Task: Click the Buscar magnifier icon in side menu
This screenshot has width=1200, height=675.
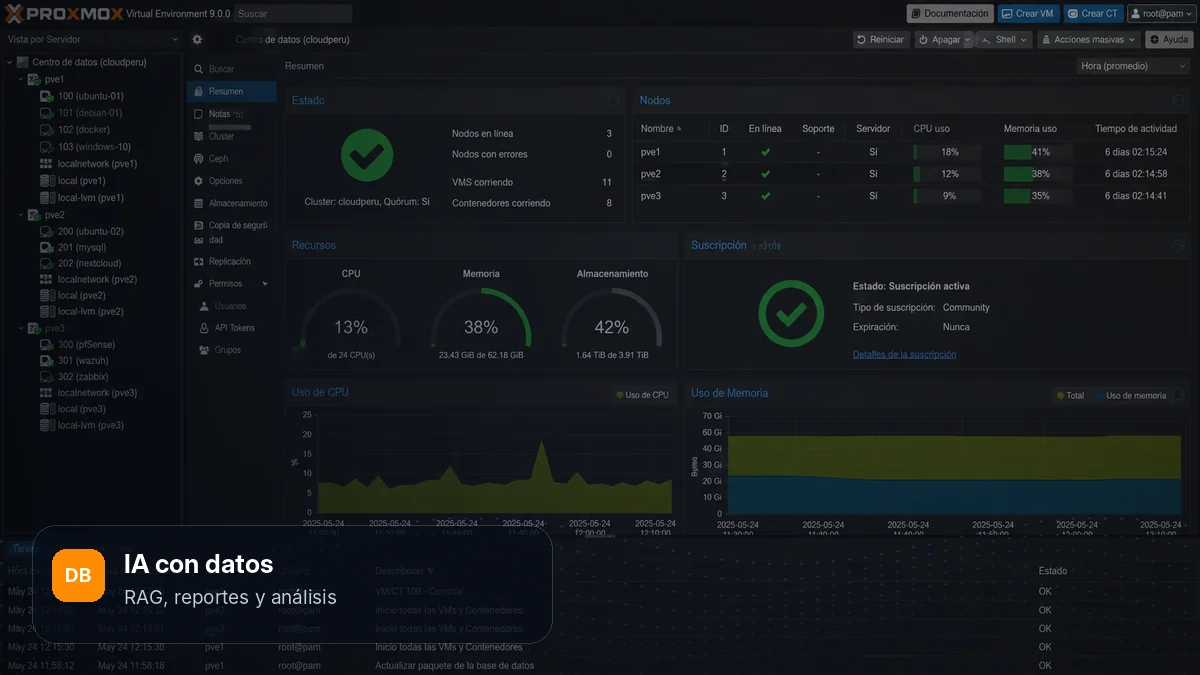Action: click(198, 69)
